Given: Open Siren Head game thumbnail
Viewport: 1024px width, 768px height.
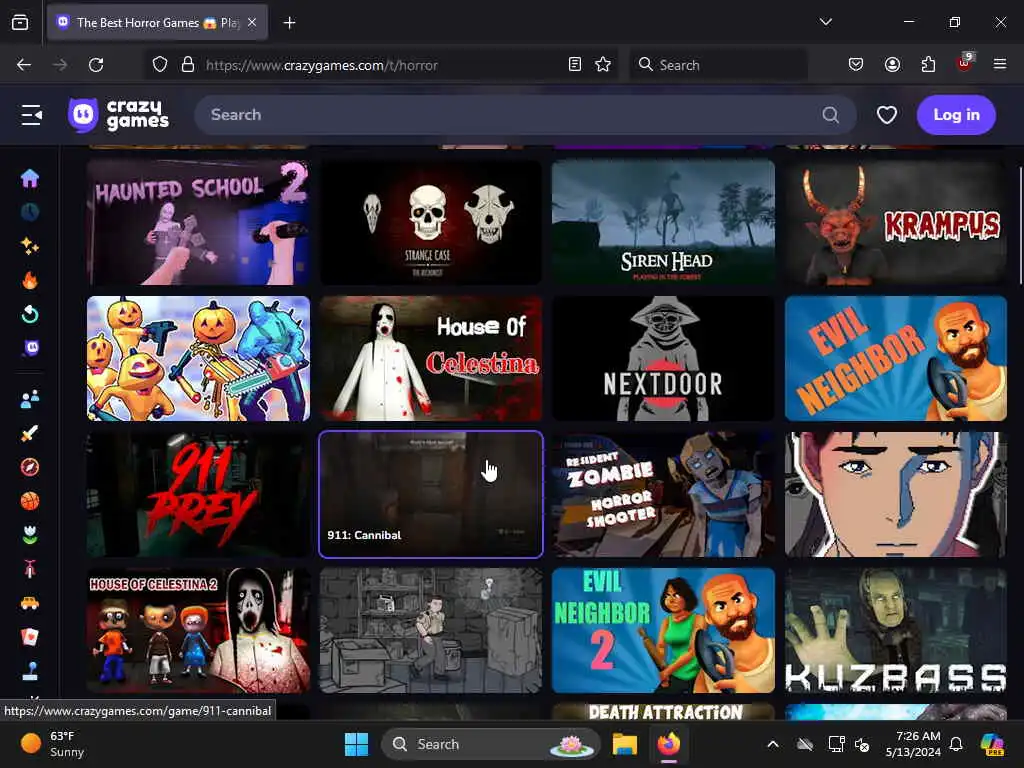Looking at the screenshot, I should (664, 222).
